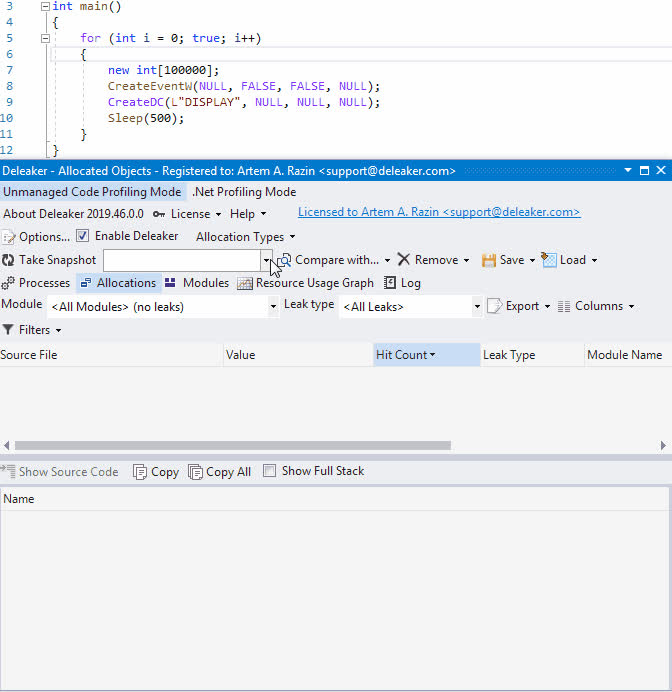Click the Load snapshot icon
672x692 pixels.
point(549,260)
